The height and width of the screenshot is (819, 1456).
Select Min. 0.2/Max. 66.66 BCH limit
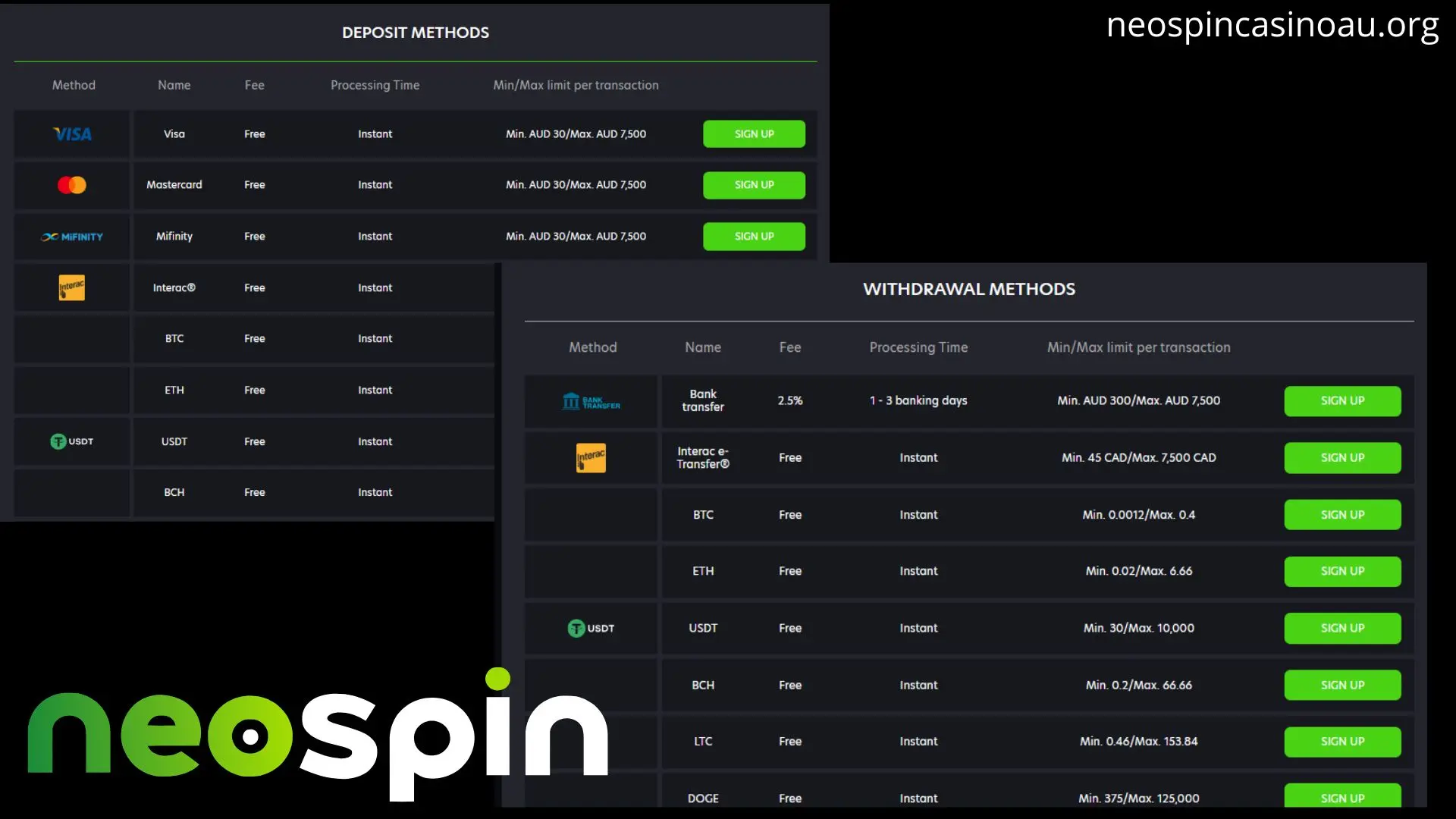coord(1138,686)
